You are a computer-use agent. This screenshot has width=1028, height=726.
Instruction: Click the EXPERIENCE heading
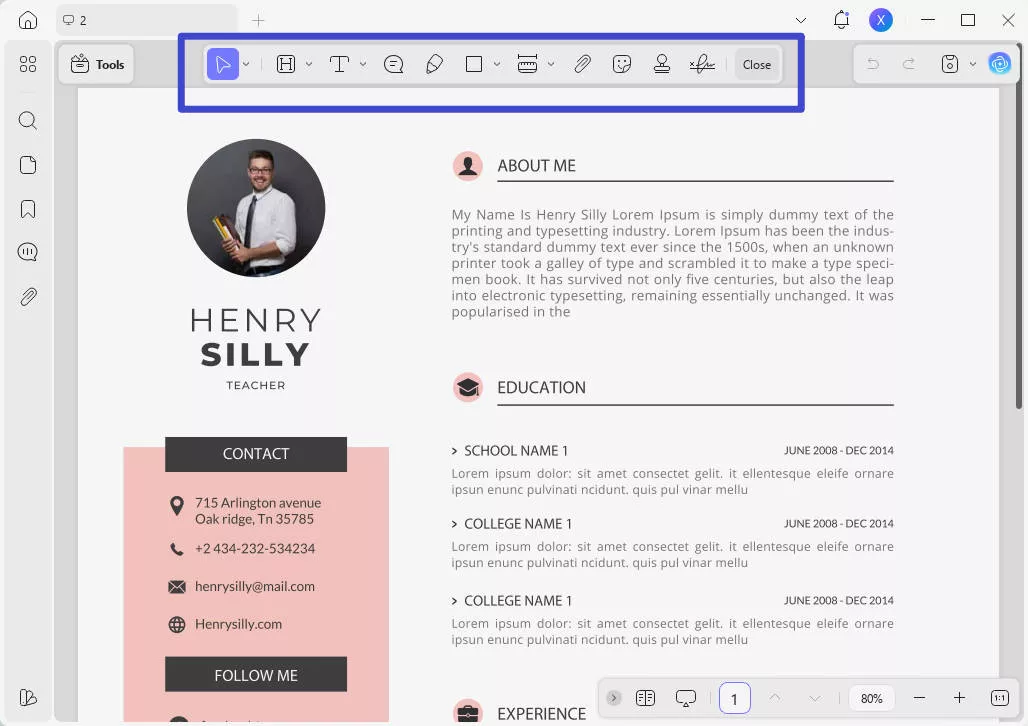(x=542, y=714)
